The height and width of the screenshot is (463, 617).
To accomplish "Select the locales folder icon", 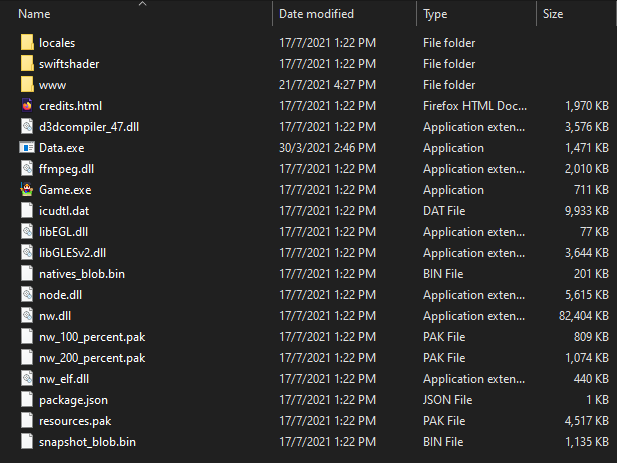I will click(27, 43).
